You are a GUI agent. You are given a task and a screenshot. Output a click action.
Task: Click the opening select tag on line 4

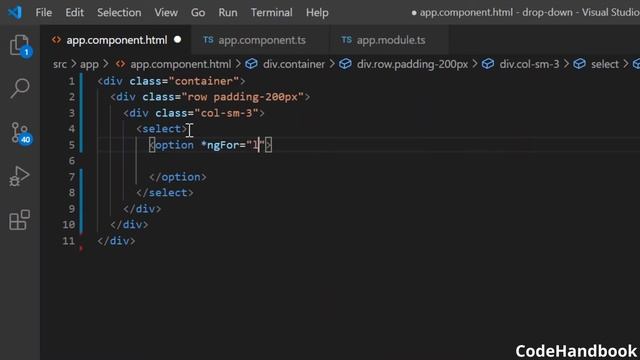(x=162, y=129)
